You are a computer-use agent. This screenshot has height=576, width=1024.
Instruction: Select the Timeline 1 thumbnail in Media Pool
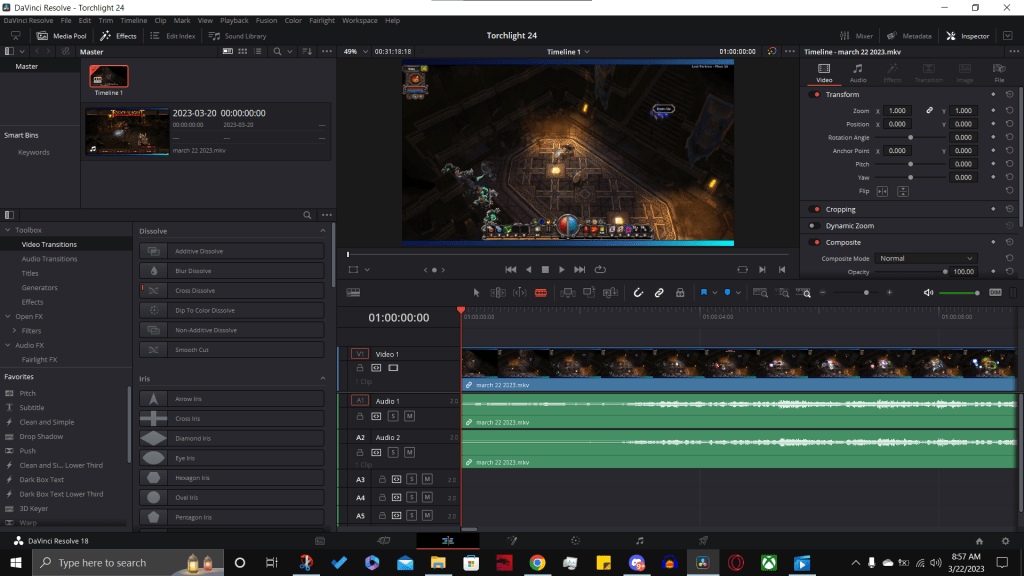point(108,77)
